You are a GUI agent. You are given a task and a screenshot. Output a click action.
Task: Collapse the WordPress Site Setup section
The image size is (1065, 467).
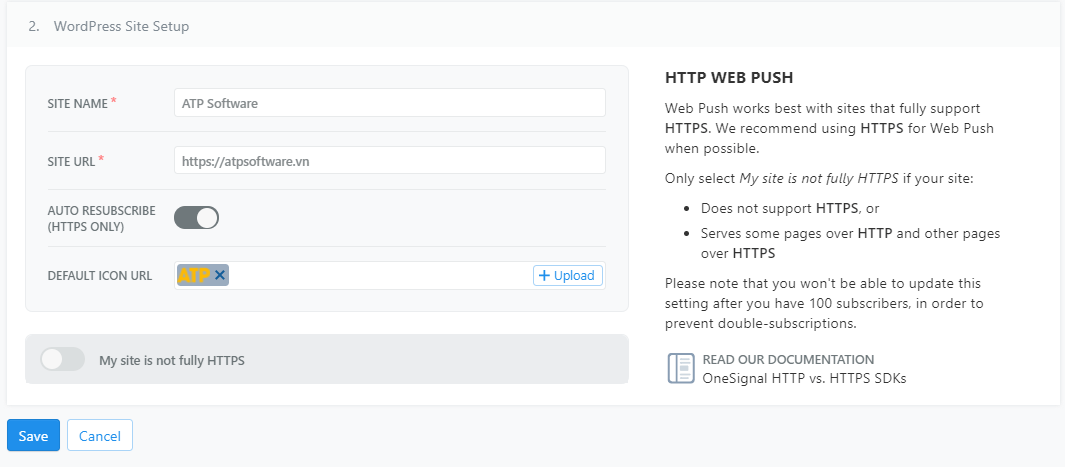[121, 27]
